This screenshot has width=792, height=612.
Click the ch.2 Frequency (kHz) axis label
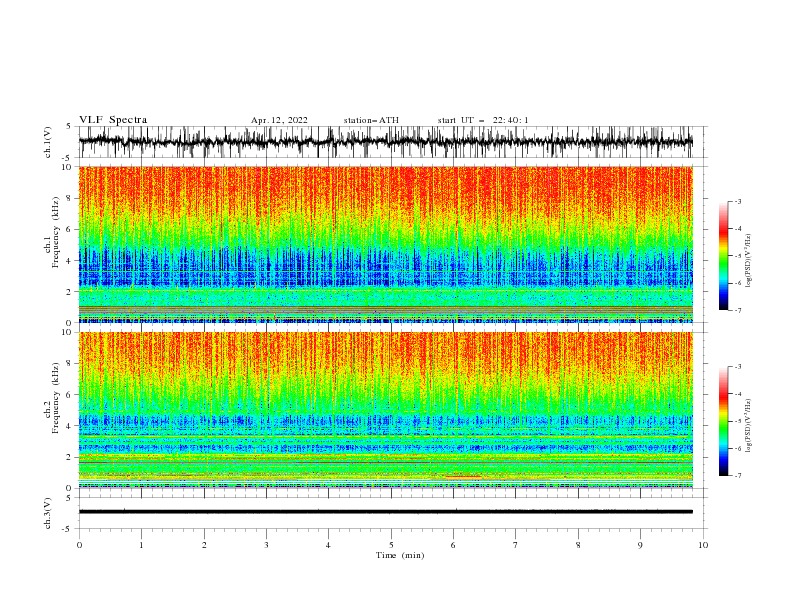(52, 398)
